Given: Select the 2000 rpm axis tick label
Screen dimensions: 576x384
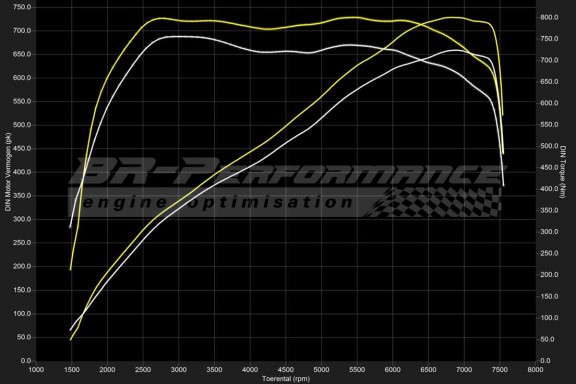Looking at the screenshot, I should [107, 369].
